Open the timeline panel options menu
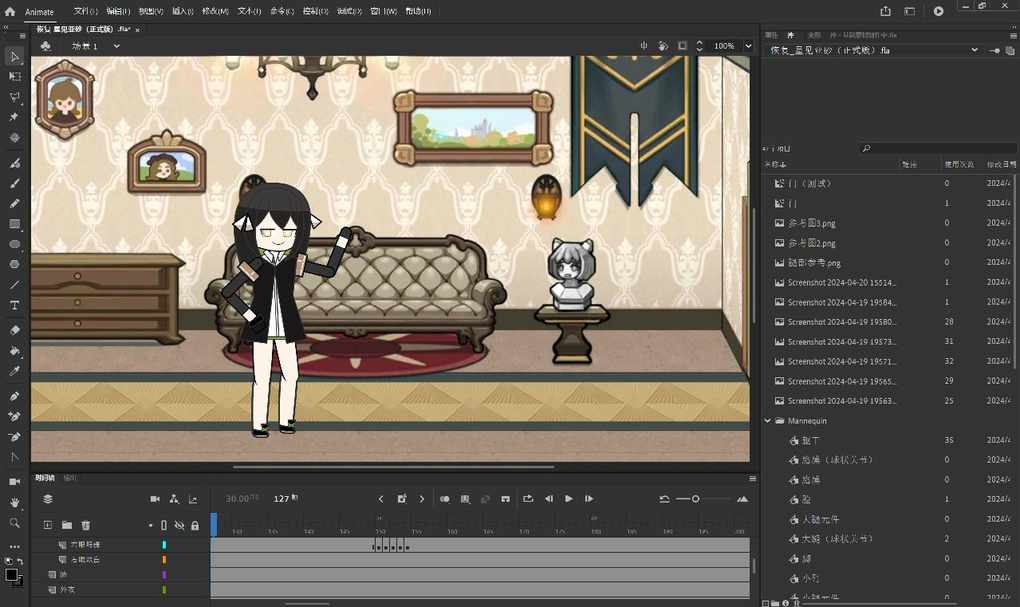Screen dimensions: 1020x607 click(x=753, y=478)
